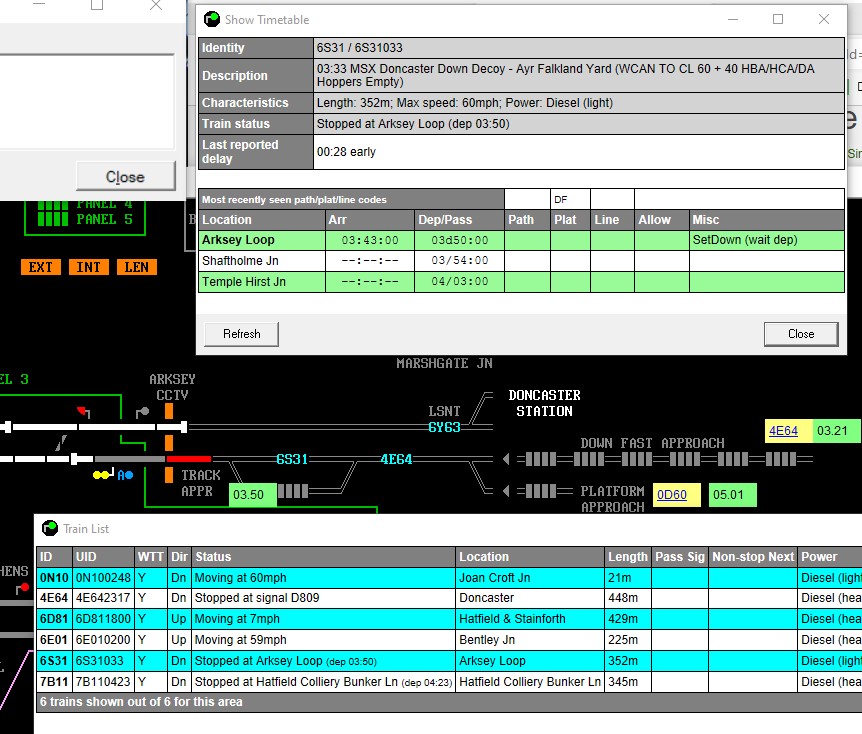Select the Arksey Loop timetable row
The image size is (862, 734).
pyautogui.click(x=521, y=240)
